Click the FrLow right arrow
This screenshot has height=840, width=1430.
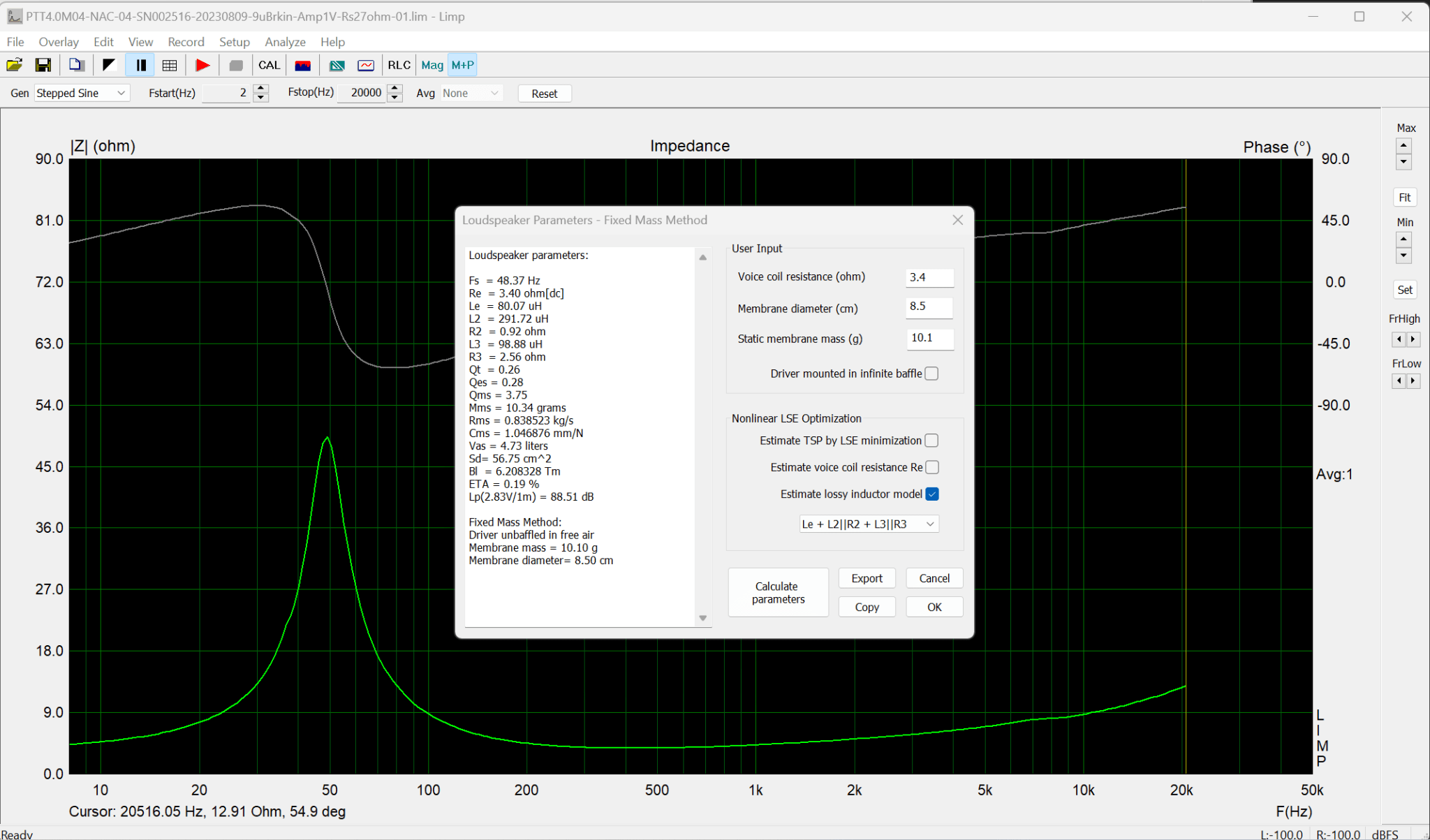point(1413,381)
